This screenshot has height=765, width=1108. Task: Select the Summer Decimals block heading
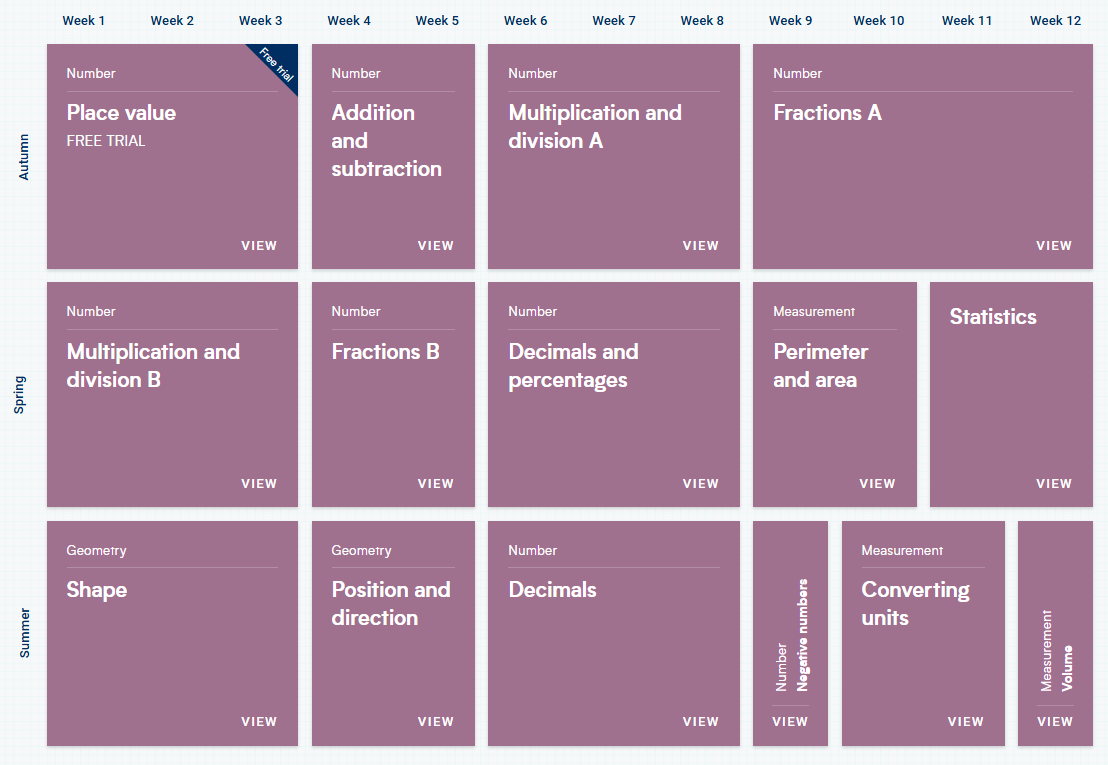pos(552,590)
